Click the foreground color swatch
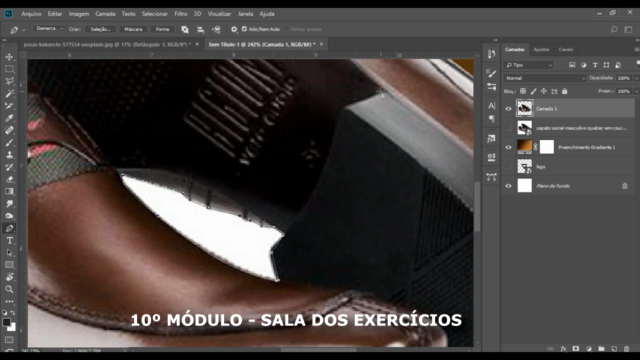This screenshot has width=640, height=360. [x=7, y=322]
